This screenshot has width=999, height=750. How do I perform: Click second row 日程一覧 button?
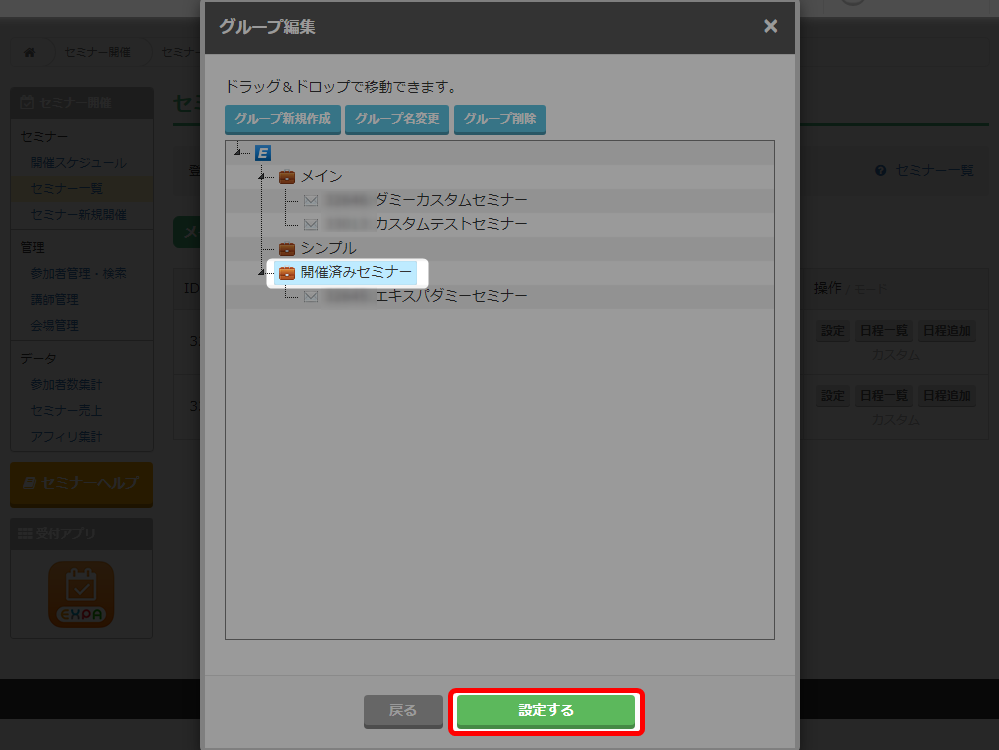click(884, 396)
